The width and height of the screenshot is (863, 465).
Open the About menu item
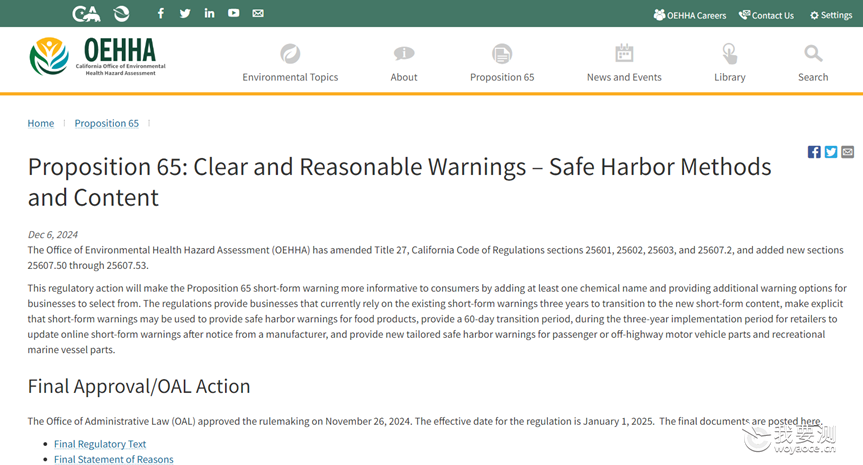(x=404, y=63)
